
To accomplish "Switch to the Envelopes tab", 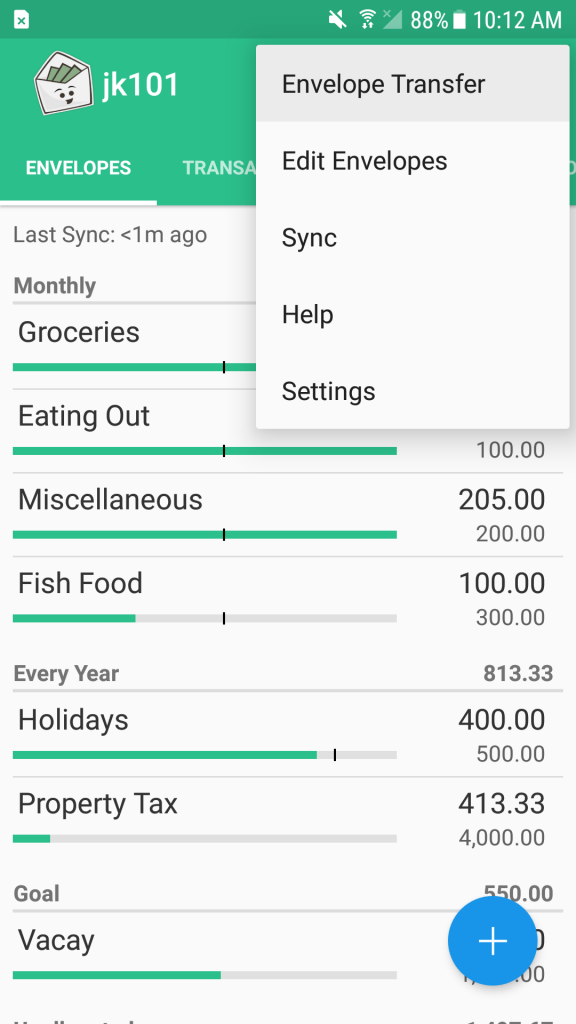I will [x=78, y=168].
